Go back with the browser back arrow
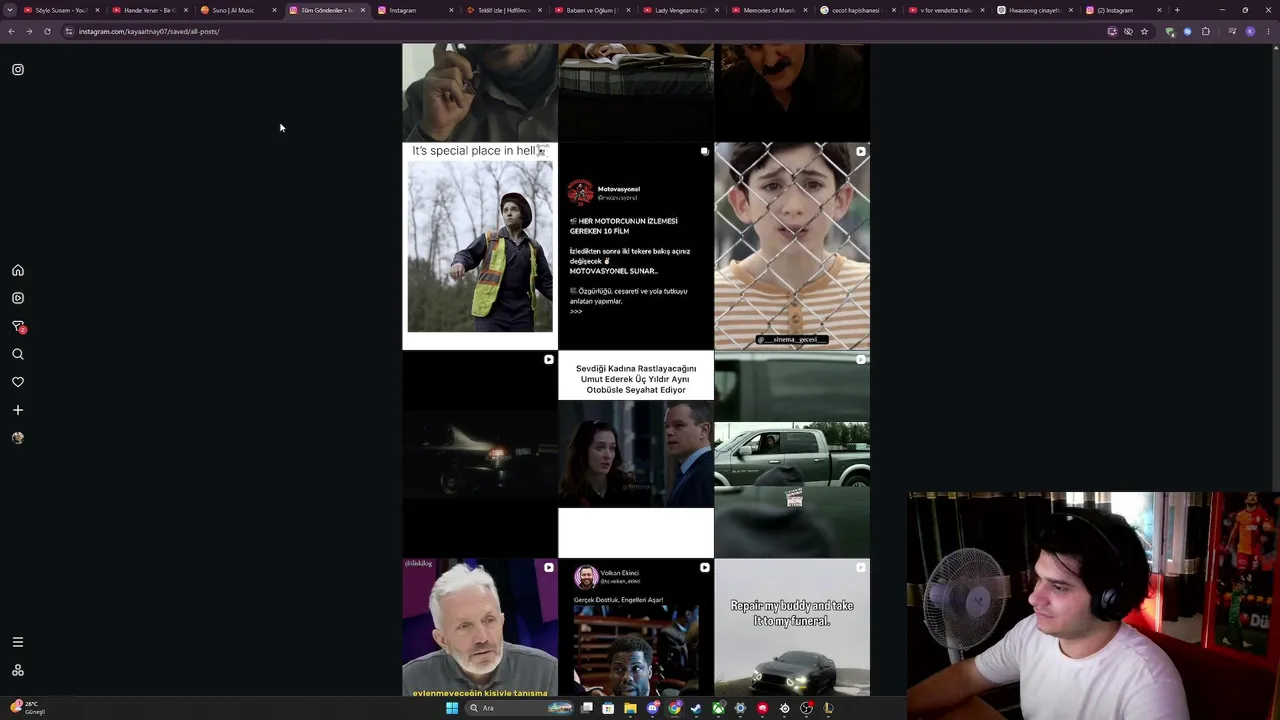The image size is (1280, 720). coord(11,31)
